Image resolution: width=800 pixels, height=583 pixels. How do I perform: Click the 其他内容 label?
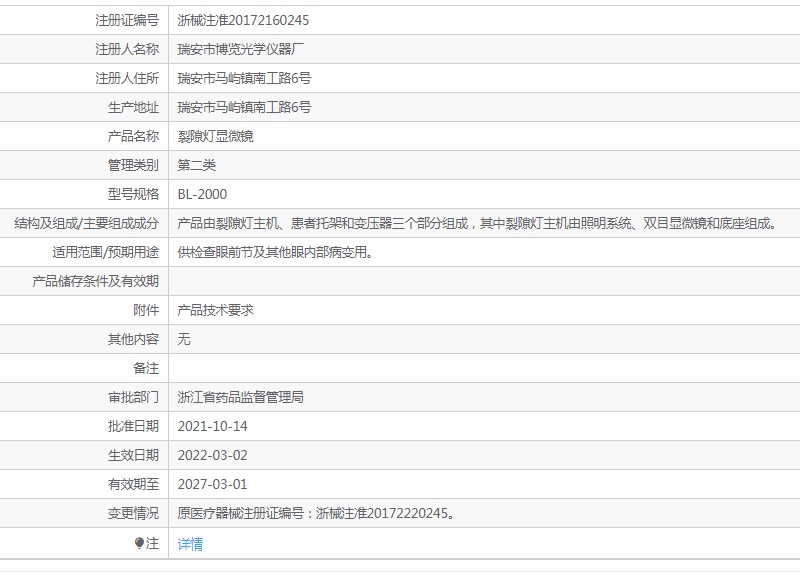[x=133, y=339]
